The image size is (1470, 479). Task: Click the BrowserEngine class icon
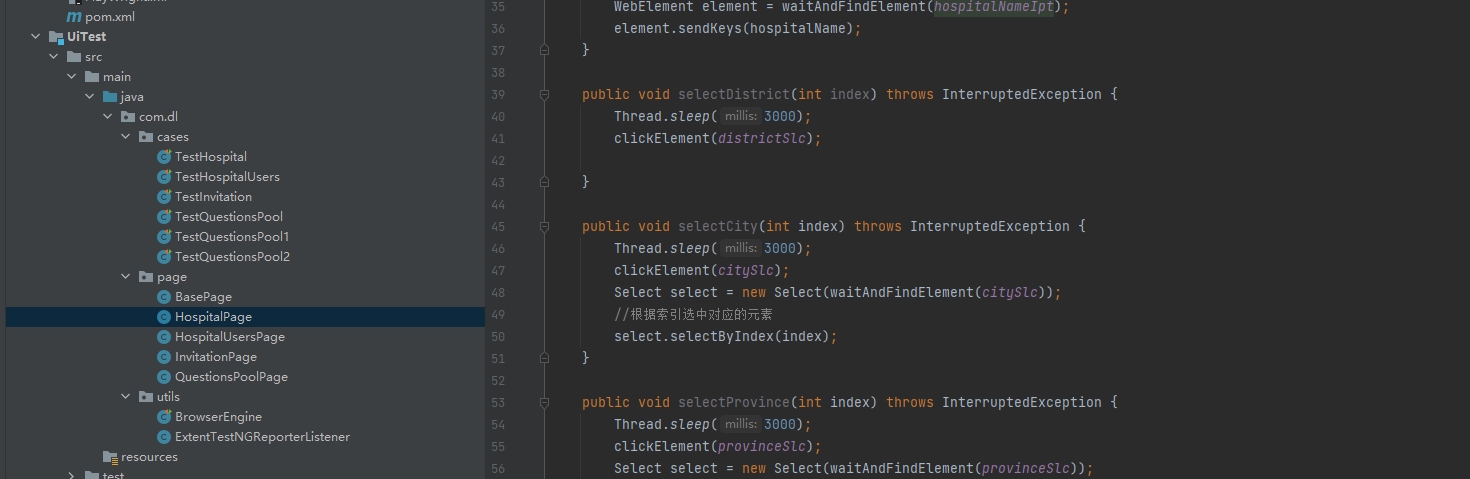[165, 417]
